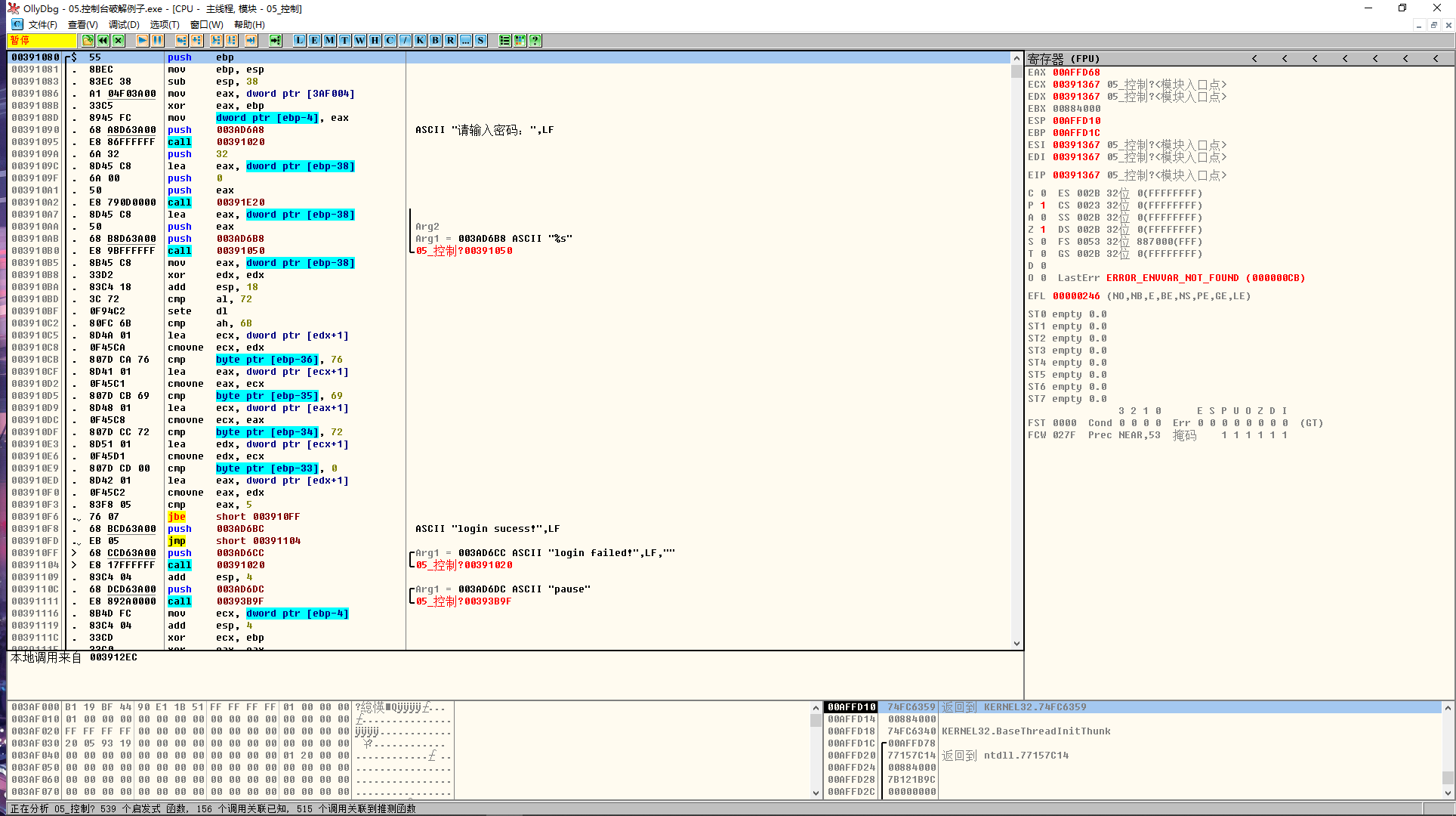This screenshot has height=816, width=1456.
Task: Open the 窗口(W) menu
Action: pos(206,25)
